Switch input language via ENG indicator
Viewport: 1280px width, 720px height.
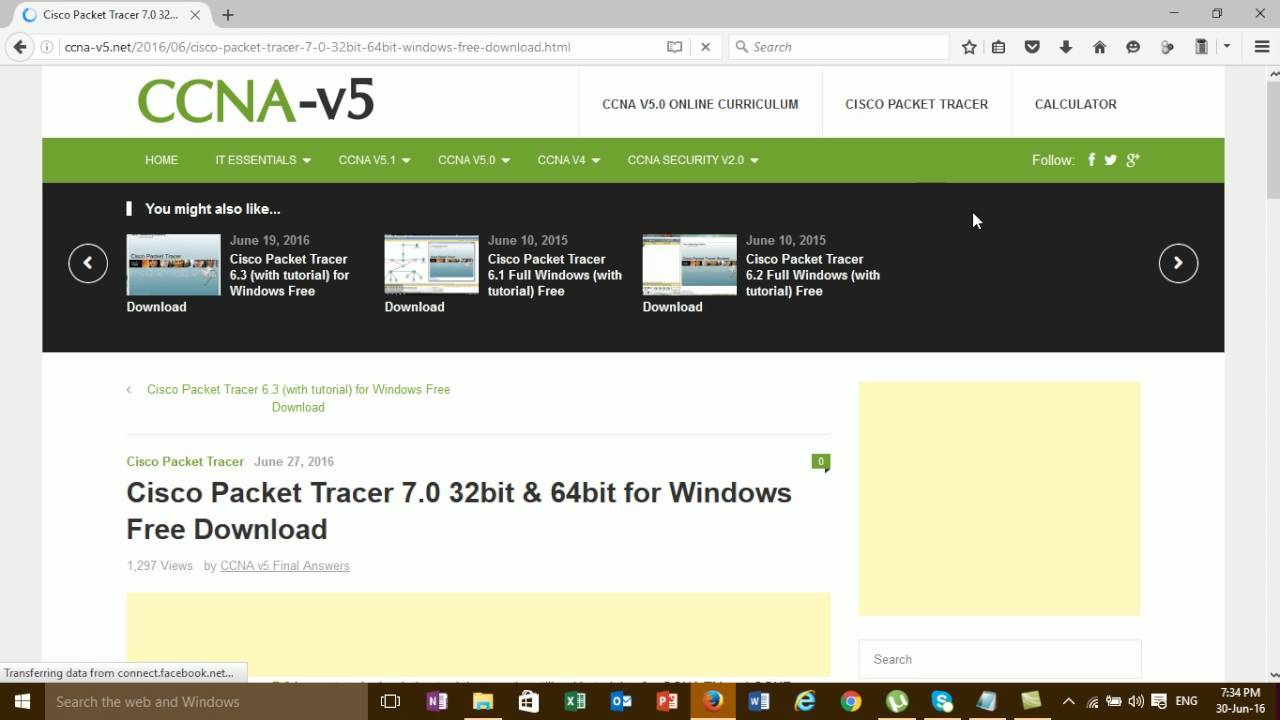pos(1186,701)
